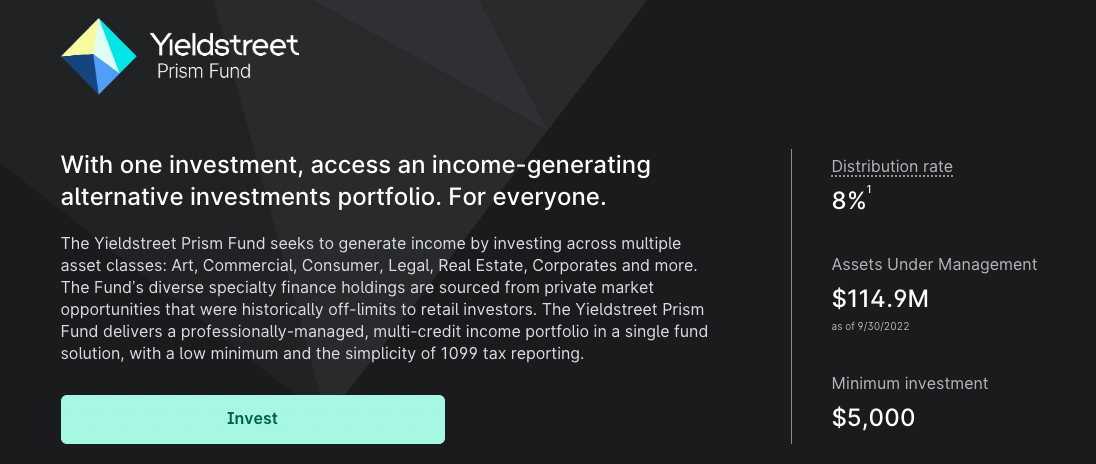Select the Prism Fund subtitle under Yieldstreet

(204, 72)
